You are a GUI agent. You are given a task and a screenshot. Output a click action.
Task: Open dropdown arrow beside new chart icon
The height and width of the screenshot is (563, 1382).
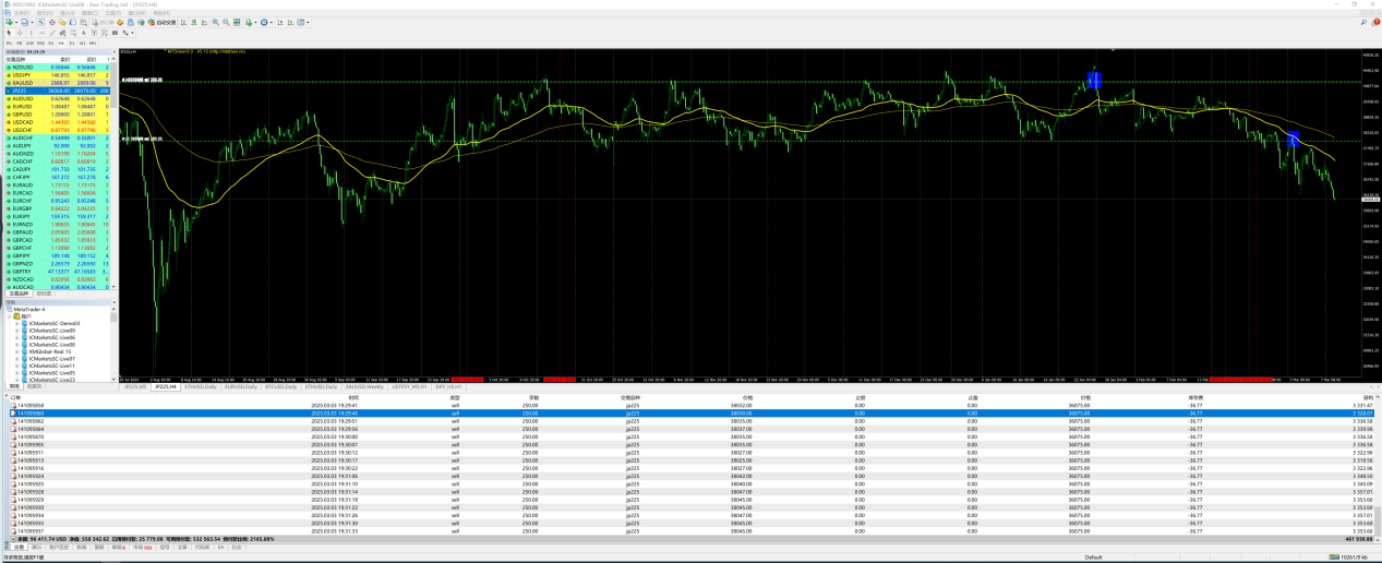pyautogui.click(x=16, y=22)
